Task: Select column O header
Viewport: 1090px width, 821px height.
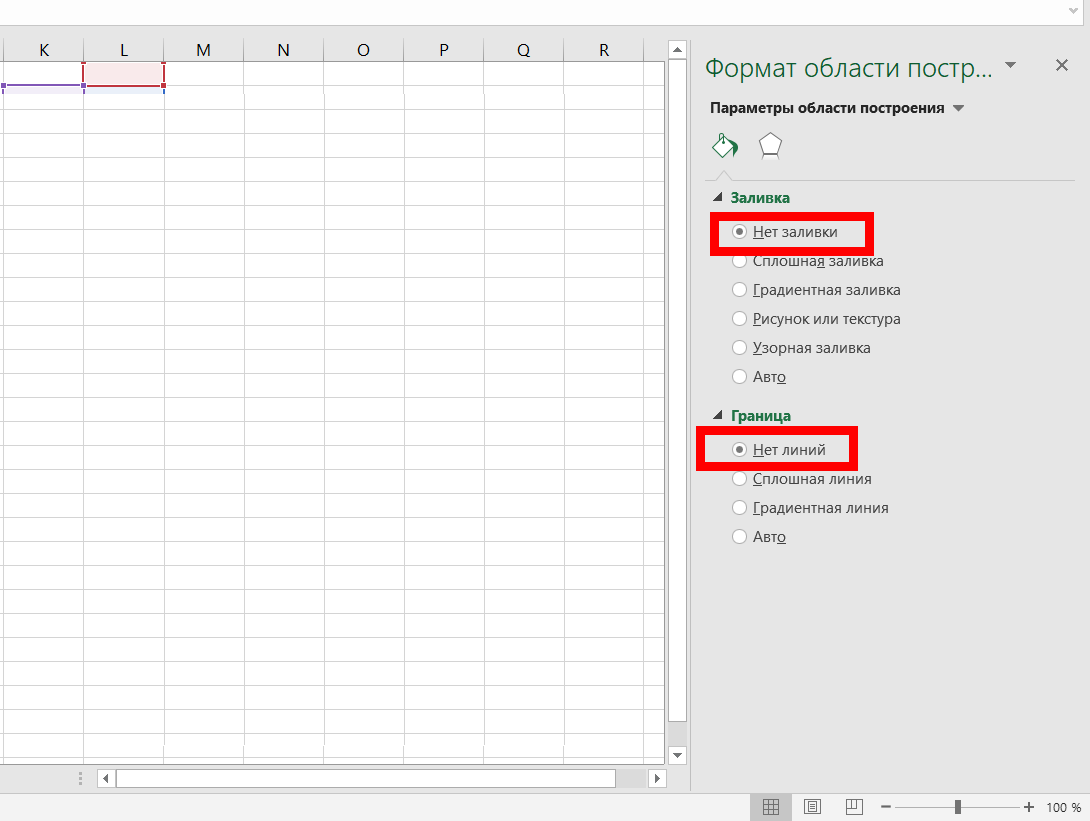Action: coord(364,50)
